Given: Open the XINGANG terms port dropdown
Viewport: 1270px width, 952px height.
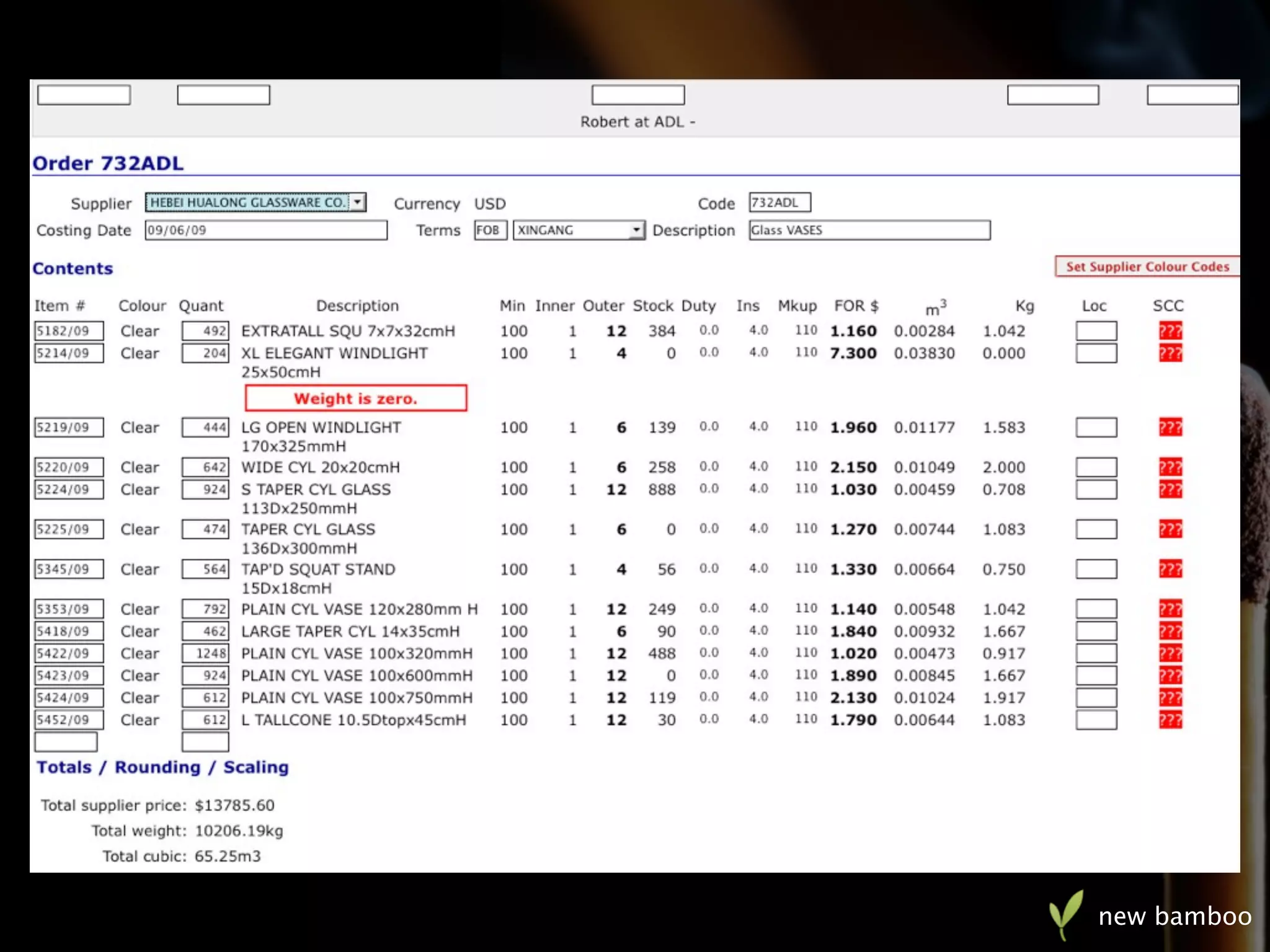Looking at the screenshot, I should pos(636,231).
